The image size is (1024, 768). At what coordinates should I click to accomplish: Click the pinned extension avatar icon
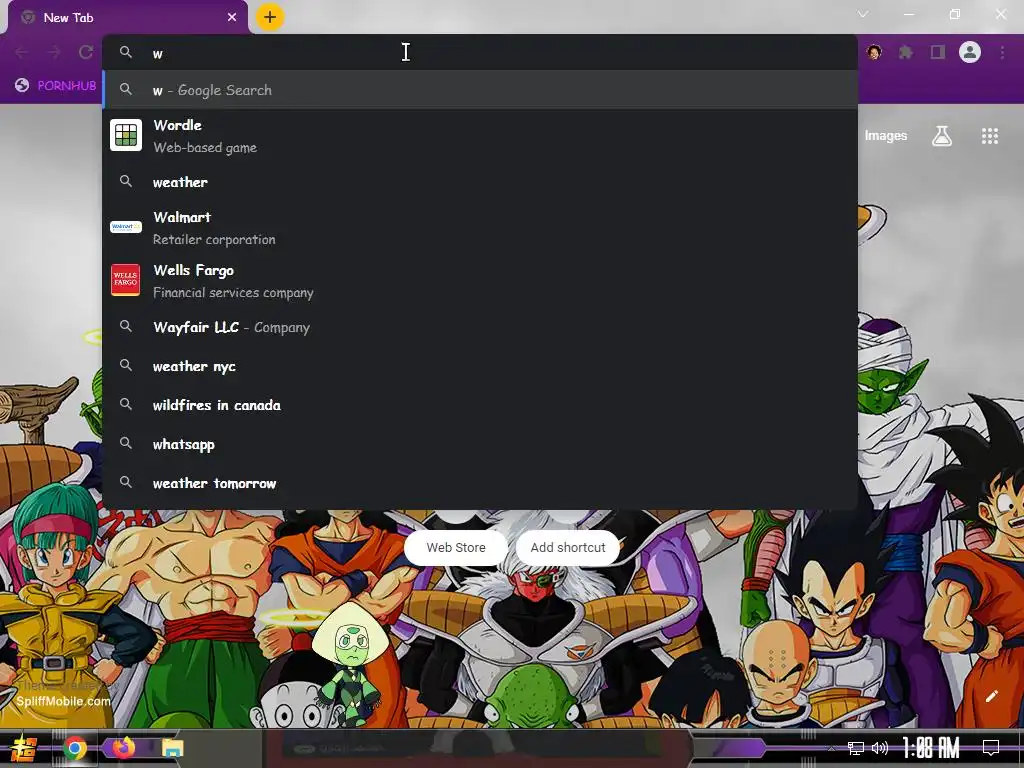874,52
